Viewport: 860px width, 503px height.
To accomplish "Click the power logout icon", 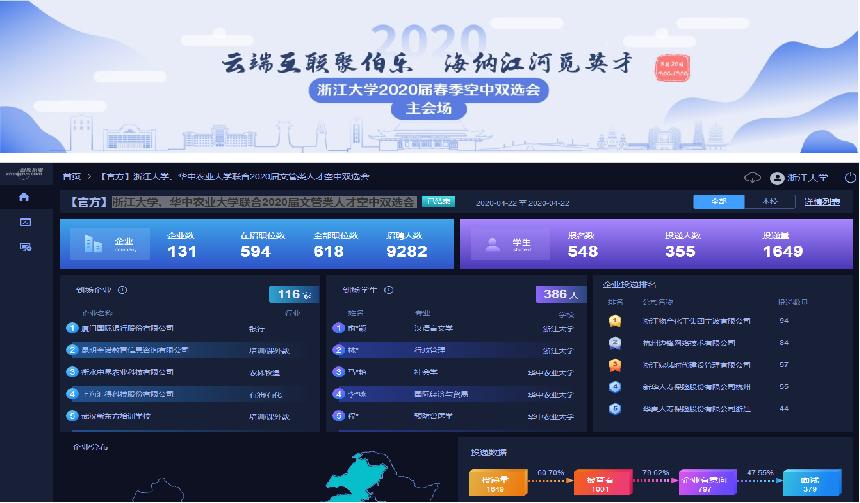I will 850,178.
